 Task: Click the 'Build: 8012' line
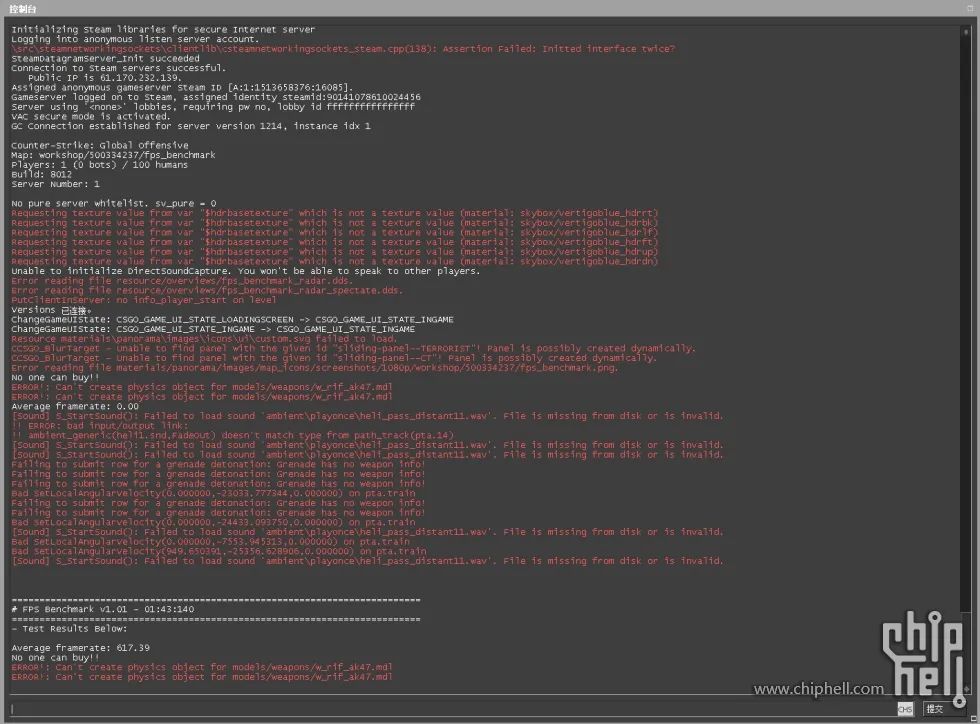coord(41,174)
